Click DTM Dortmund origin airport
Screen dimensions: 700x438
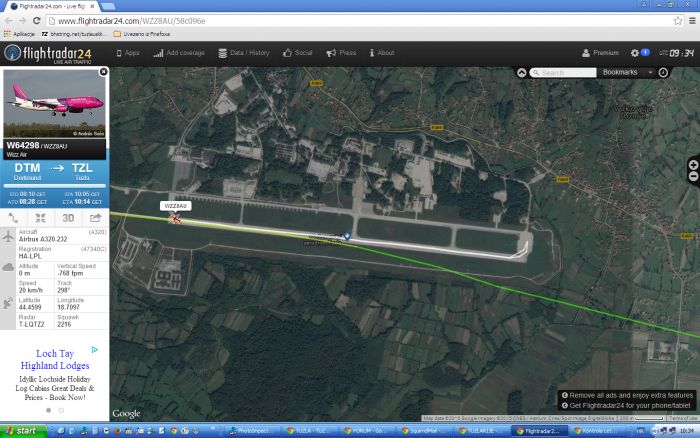(x=27, y=171)
